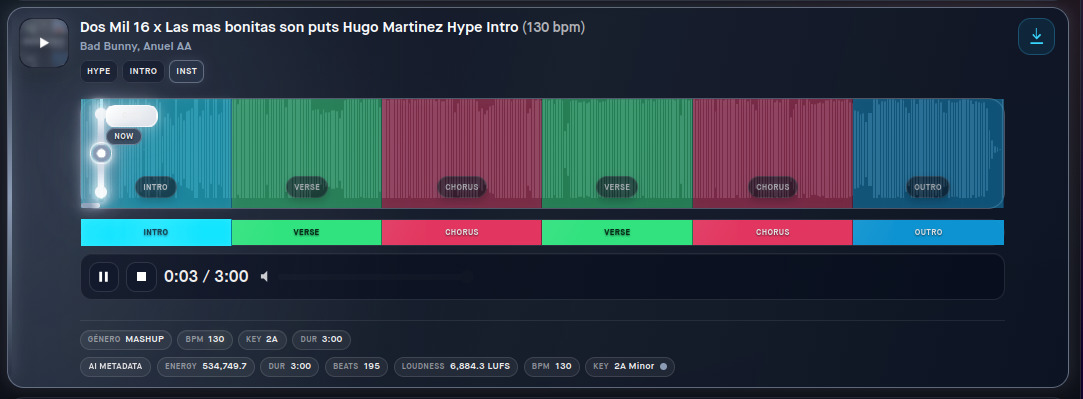Click first CHORUS label inside the waveform

pyautogui.click(x=461, y=187)
